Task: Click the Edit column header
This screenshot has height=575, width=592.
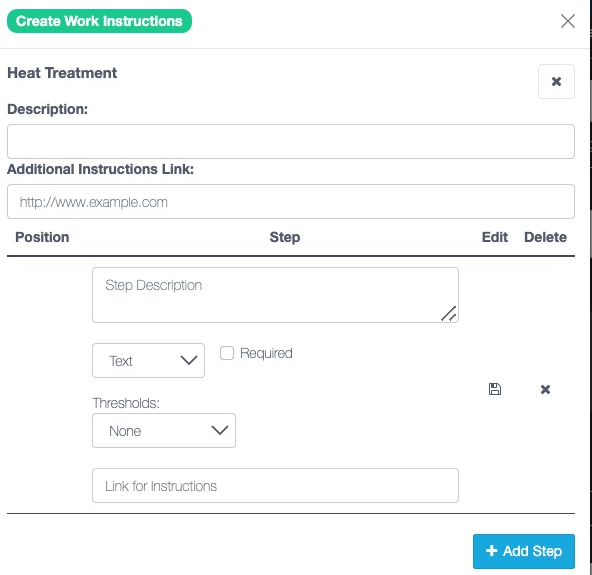Action: pyautogui.click(x=495, y=237)
